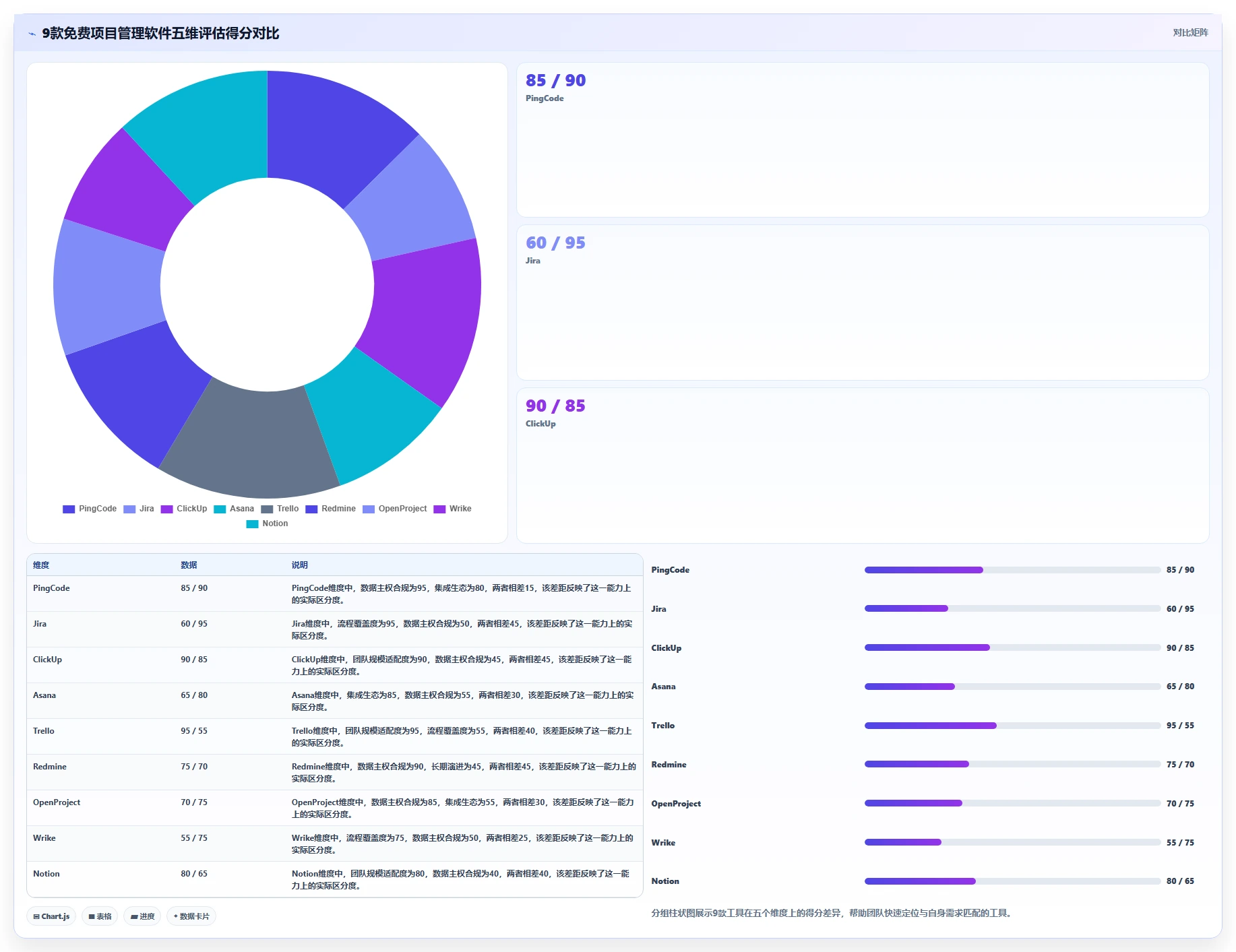Image resolution: width=1236 pixels, height=952 pixels.
Task: Toggle the Notion legend entry
Action: [267, 523]
